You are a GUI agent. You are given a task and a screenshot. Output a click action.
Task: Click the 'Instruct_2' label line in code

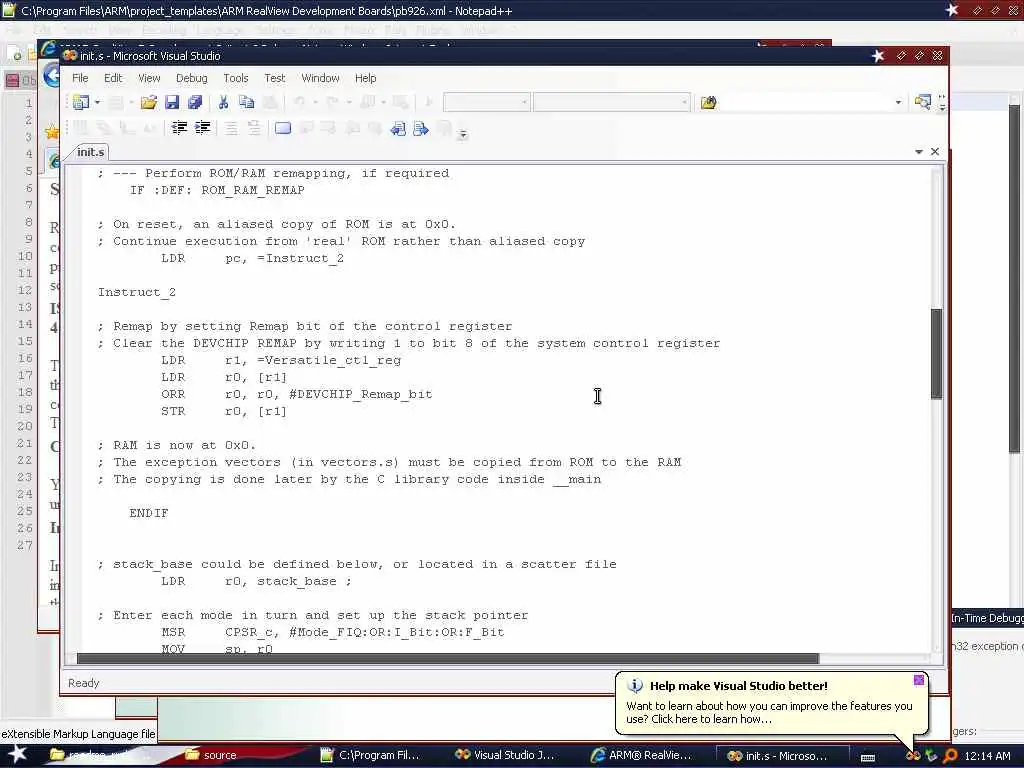pos(136,292)
